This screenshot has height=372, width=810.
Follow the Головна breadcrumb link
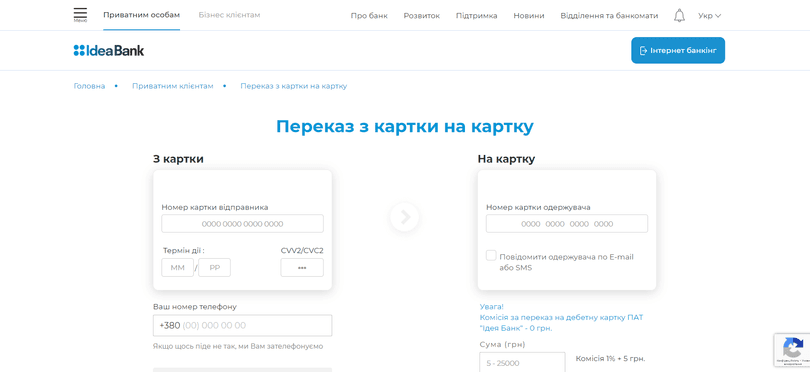[89, 86]
